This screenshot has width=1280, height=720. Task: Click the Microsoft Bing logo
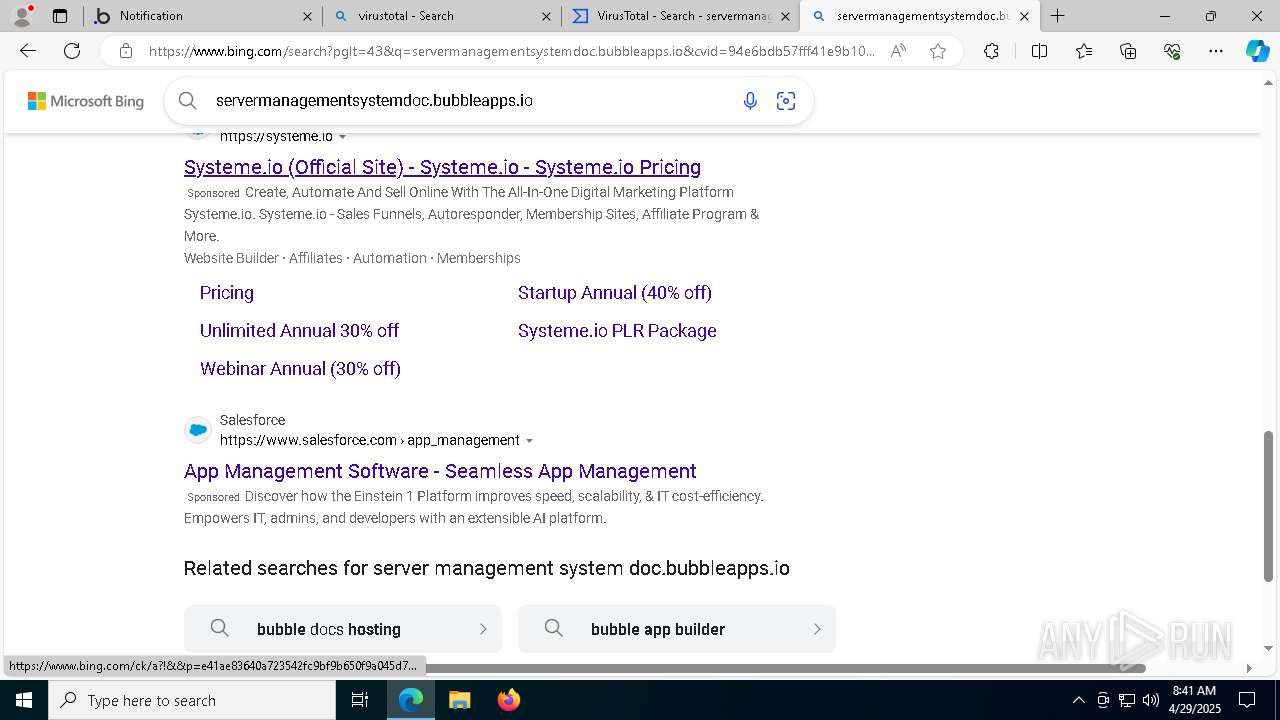(x=86, y=101)
